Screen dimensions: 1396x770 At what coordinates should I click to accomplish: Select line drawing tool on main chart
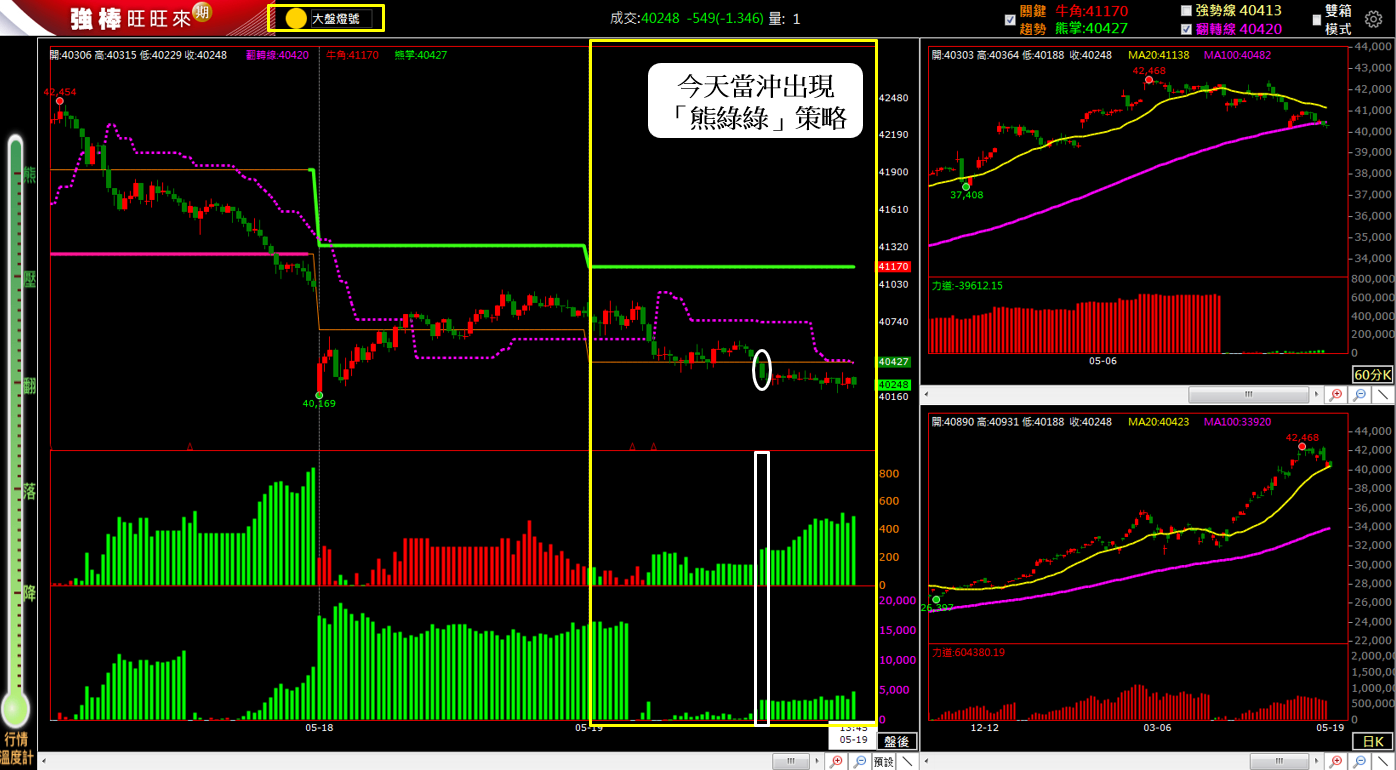[907, 761]
